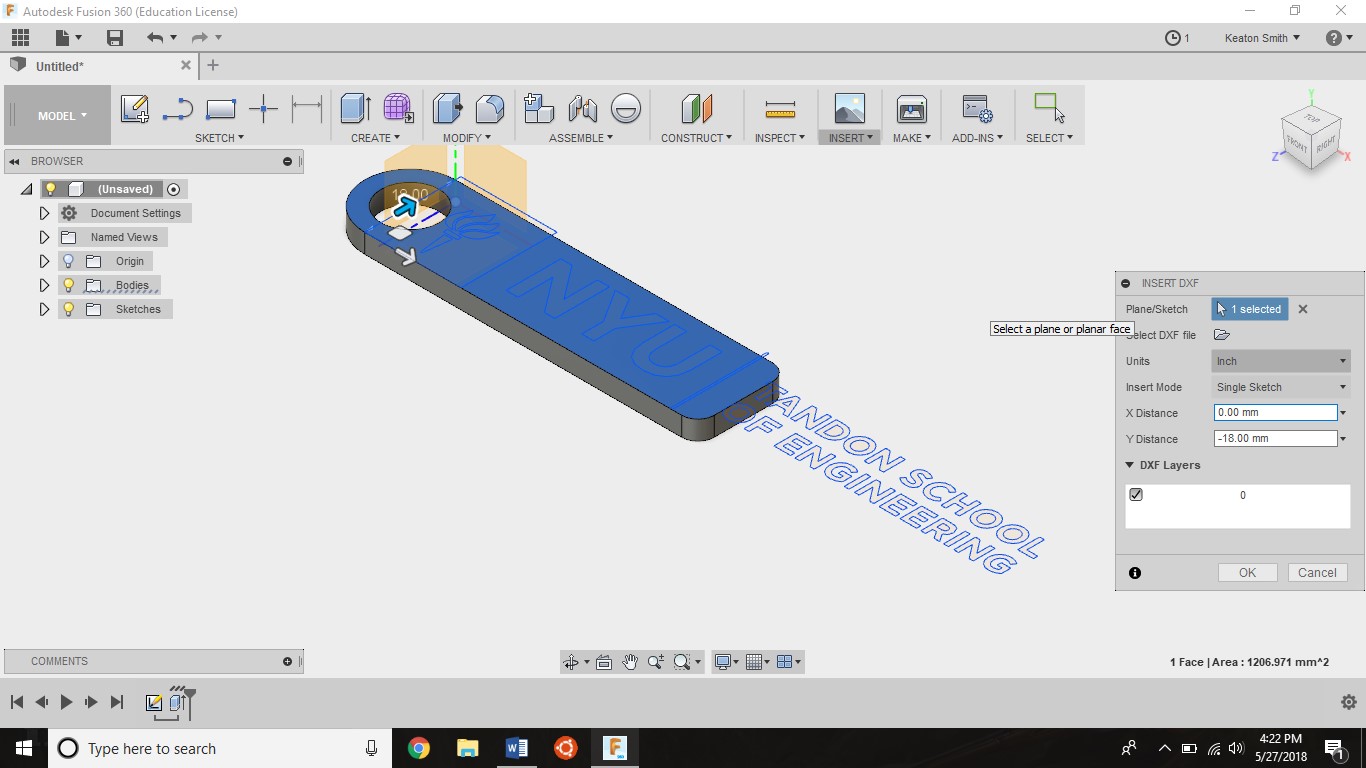
Task: Toggle the (Unsaved) component light bulb
Action: [x=50, y=189]
